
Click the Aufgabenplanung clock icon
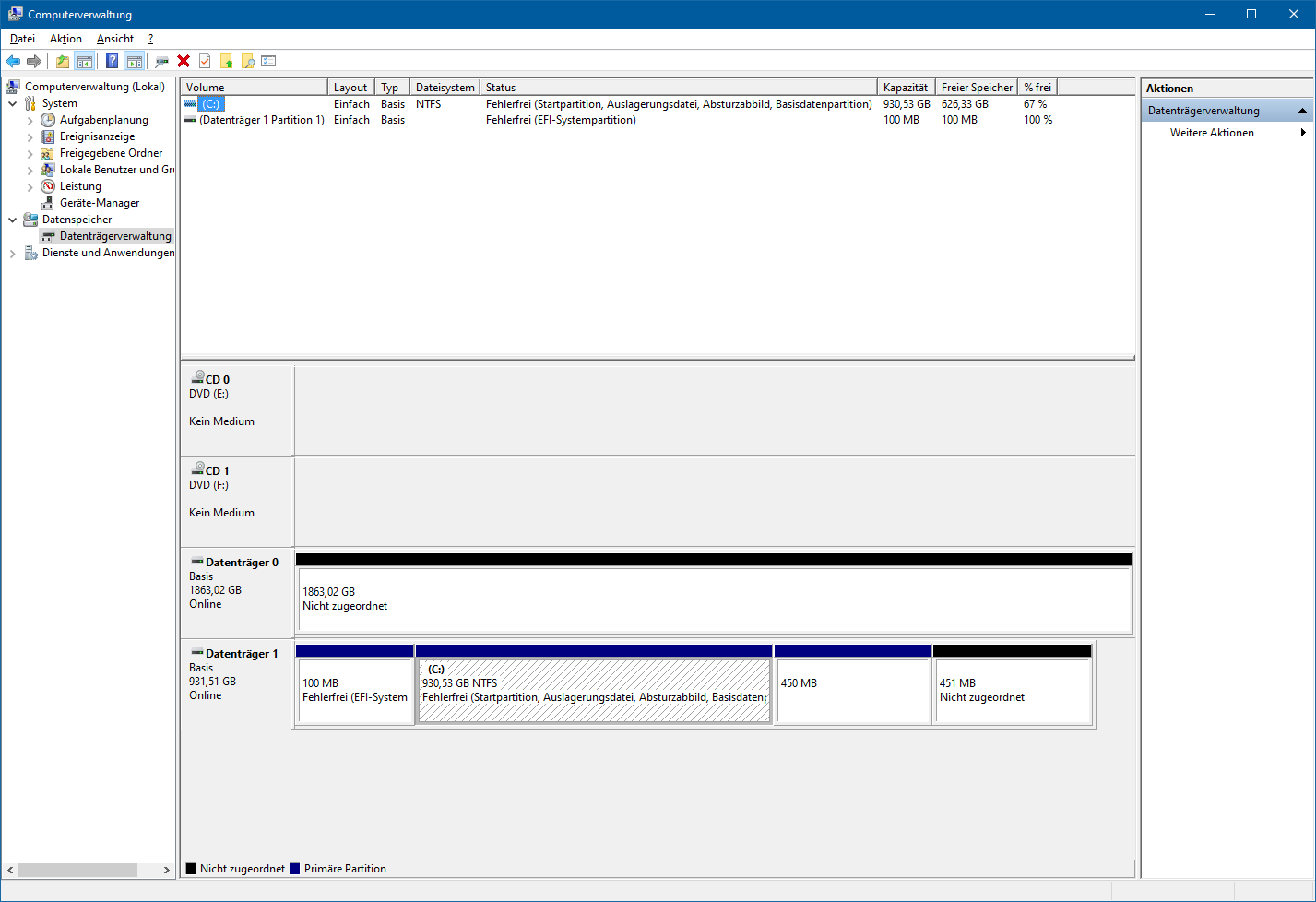point(48,120)
